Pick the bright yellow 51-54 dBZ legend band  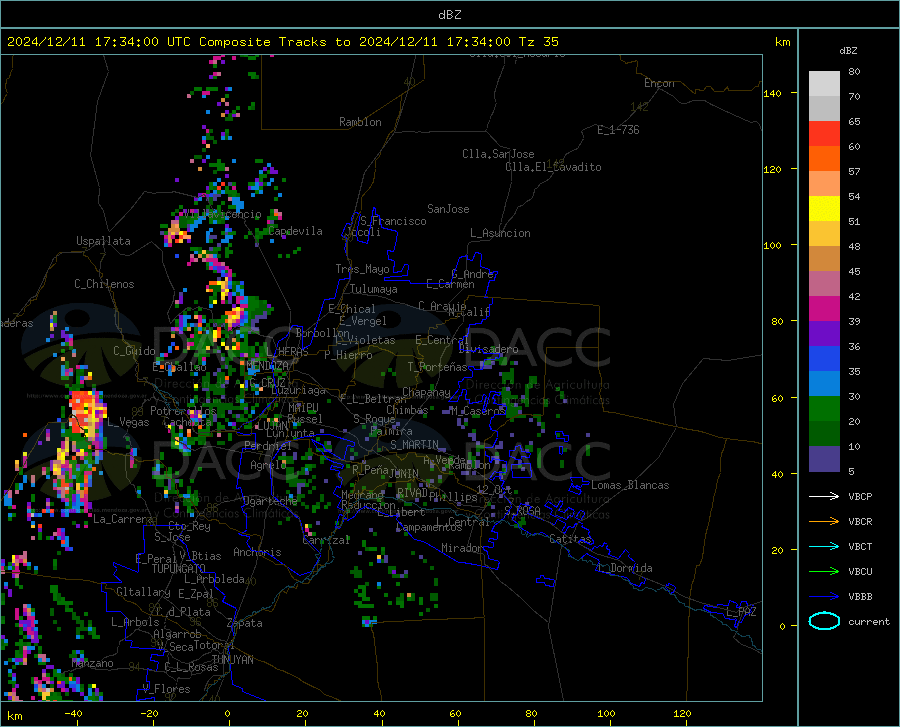point(824,209)
